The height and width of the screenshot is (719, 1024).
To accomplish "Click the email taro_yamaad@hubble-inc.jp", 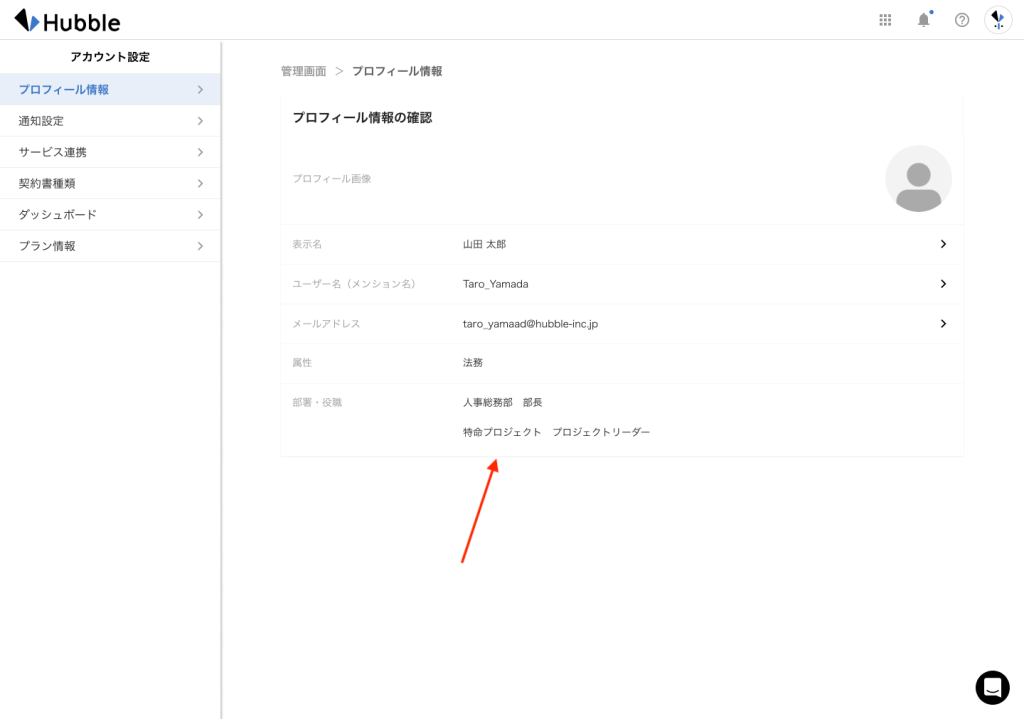I will [x=530, y=324].
